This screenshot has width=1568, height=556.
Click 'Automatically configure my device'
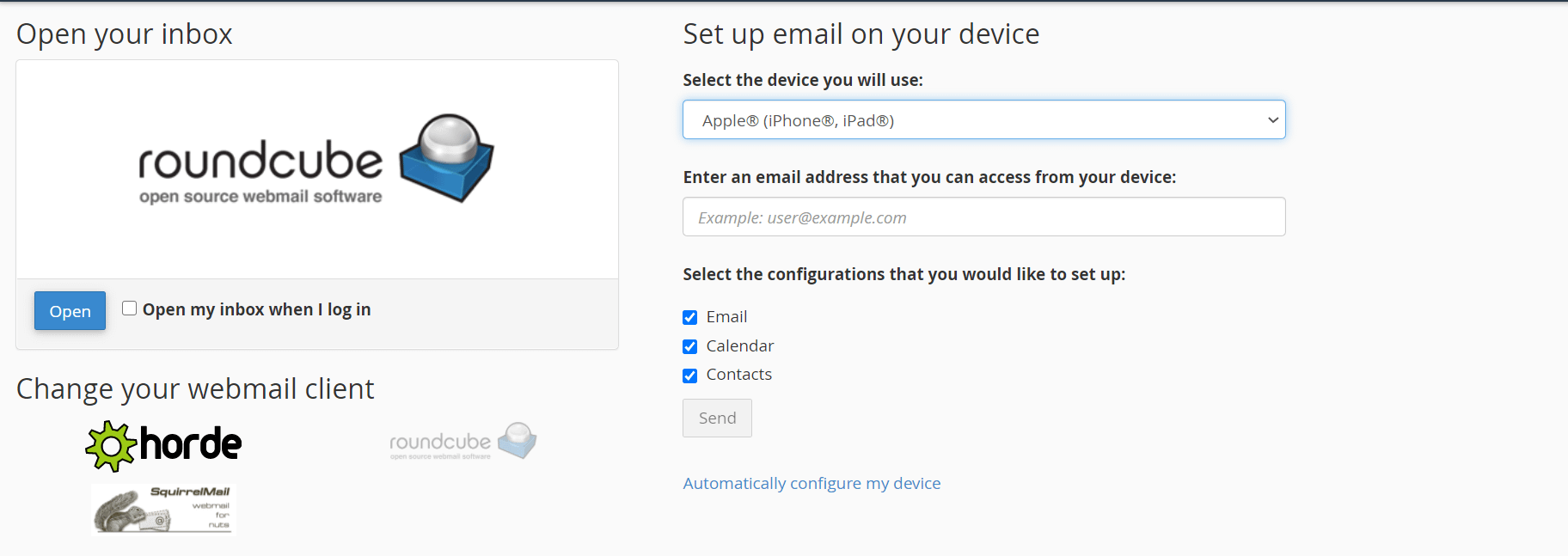click(x=812, y=483)
